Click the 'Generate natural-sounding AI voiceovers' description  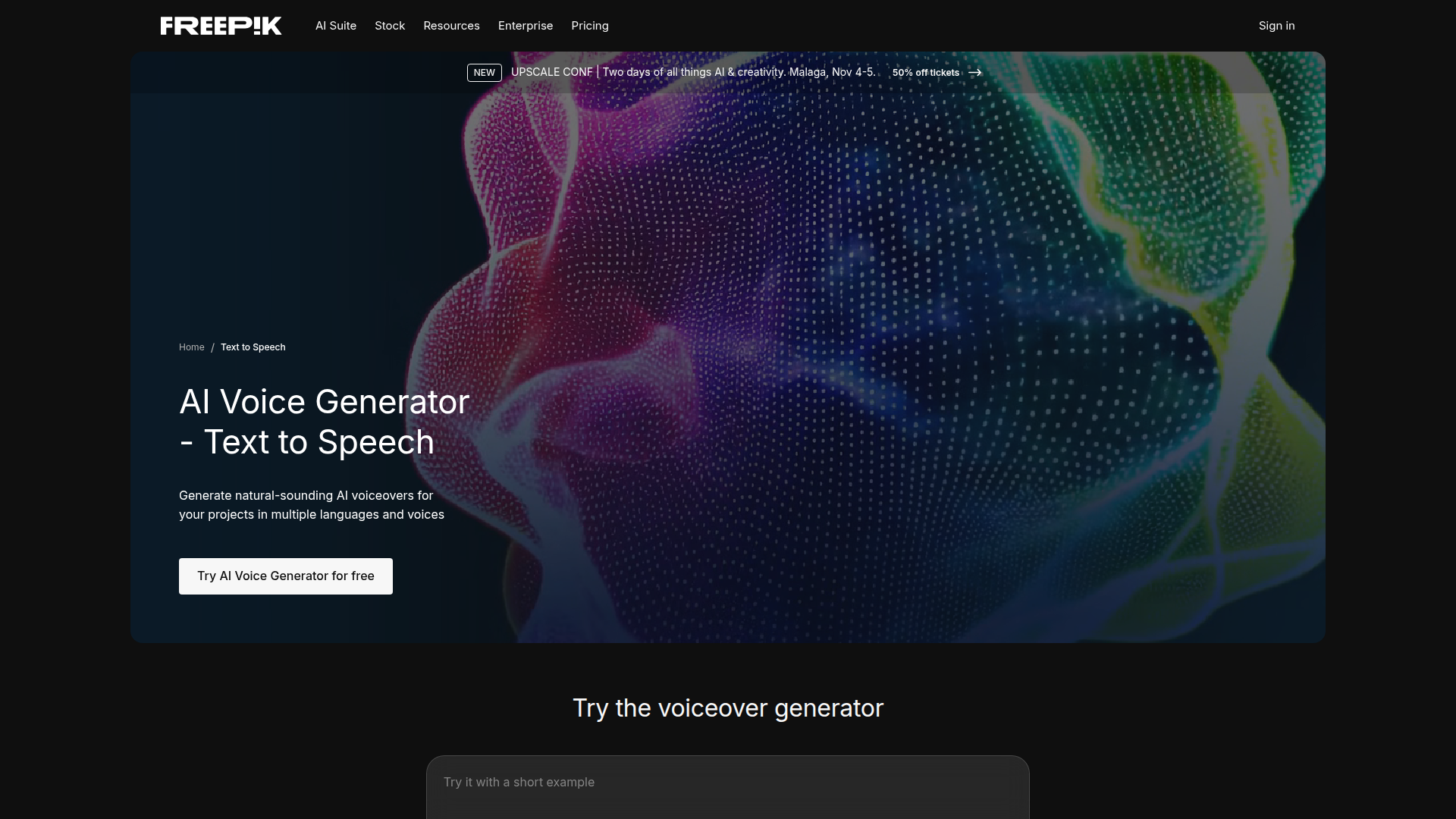click(x=311, y=505)
